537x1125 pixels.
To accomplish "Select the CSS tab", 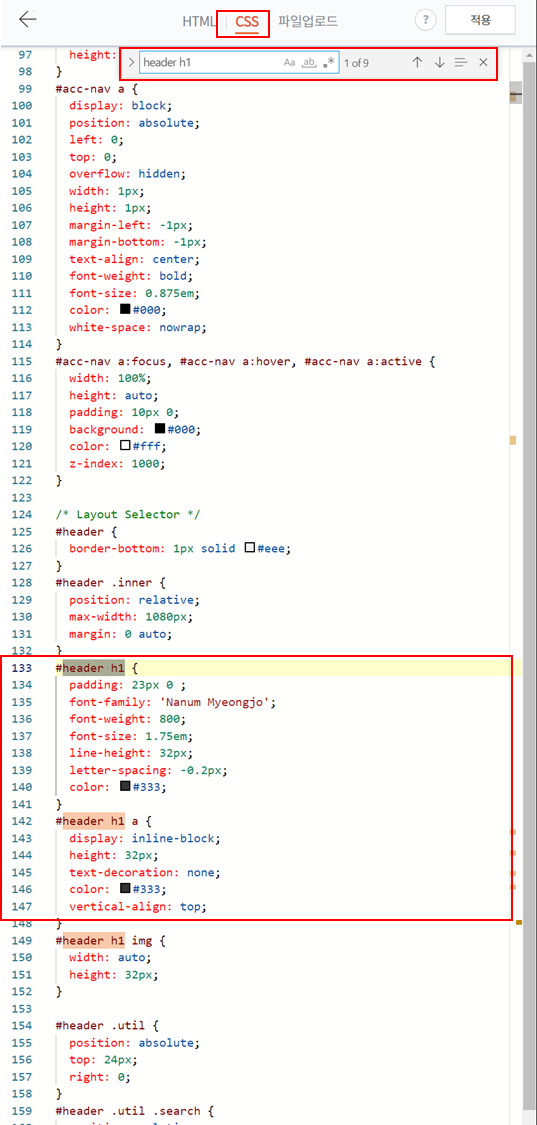I will (x=247, y=22).
